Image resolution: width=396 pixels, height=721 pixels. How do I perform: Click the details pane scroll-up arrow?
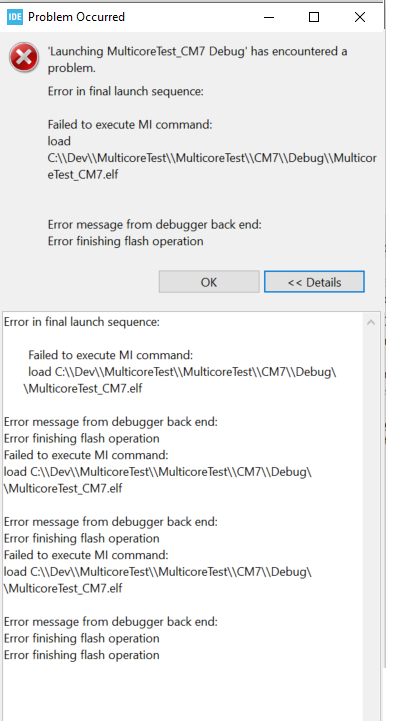[371, 322]
